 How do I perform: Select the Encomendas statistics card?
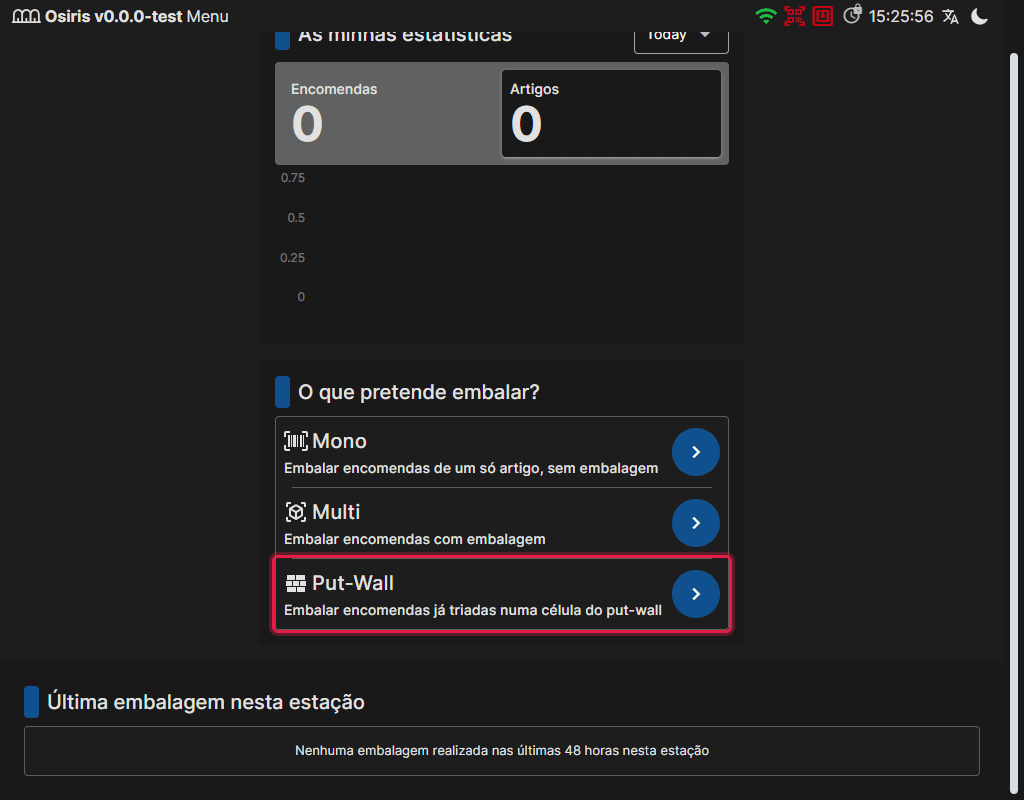point(388,114)
